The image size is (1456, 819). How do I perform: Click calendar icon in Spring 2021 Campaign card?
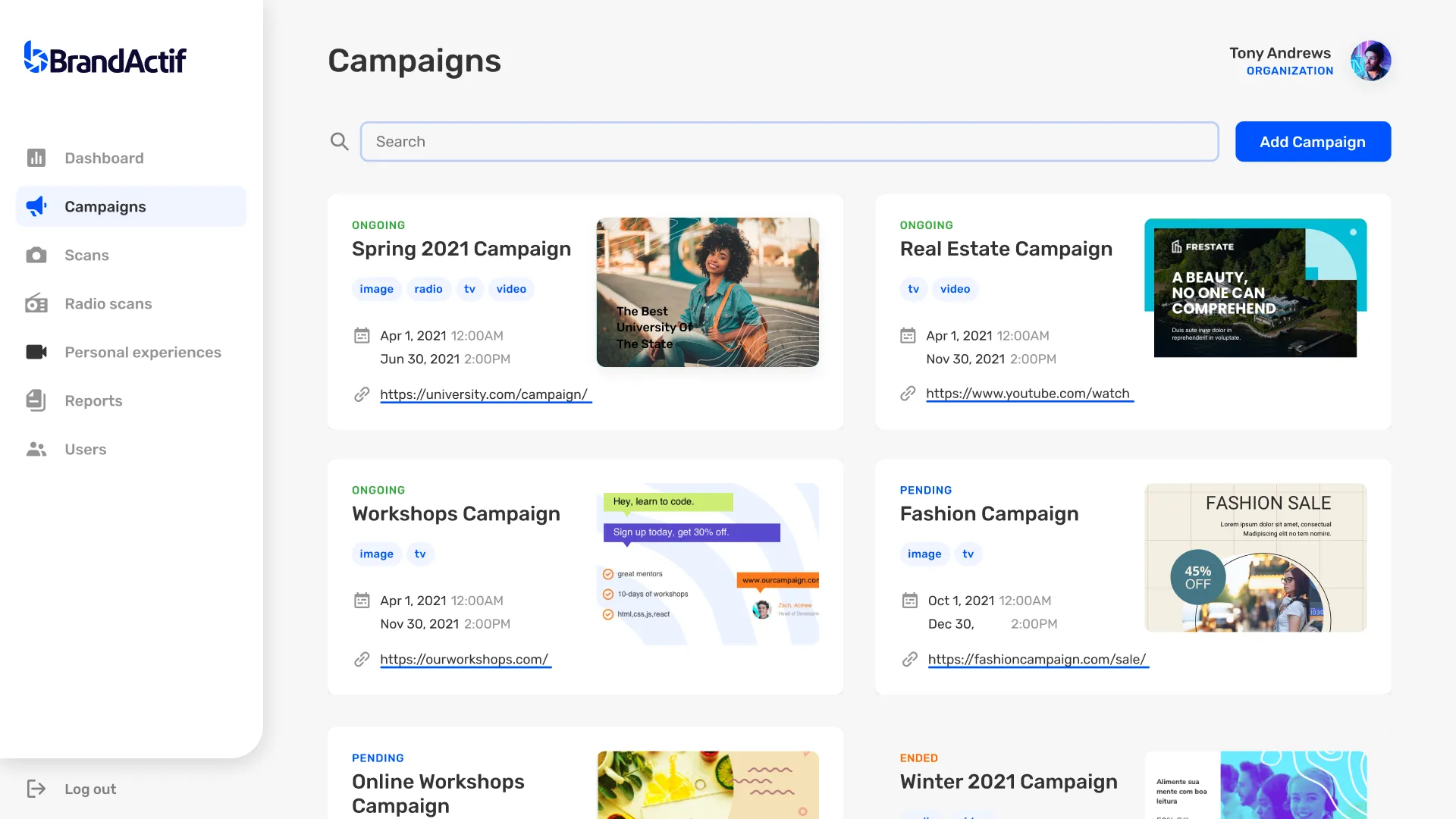362,335
